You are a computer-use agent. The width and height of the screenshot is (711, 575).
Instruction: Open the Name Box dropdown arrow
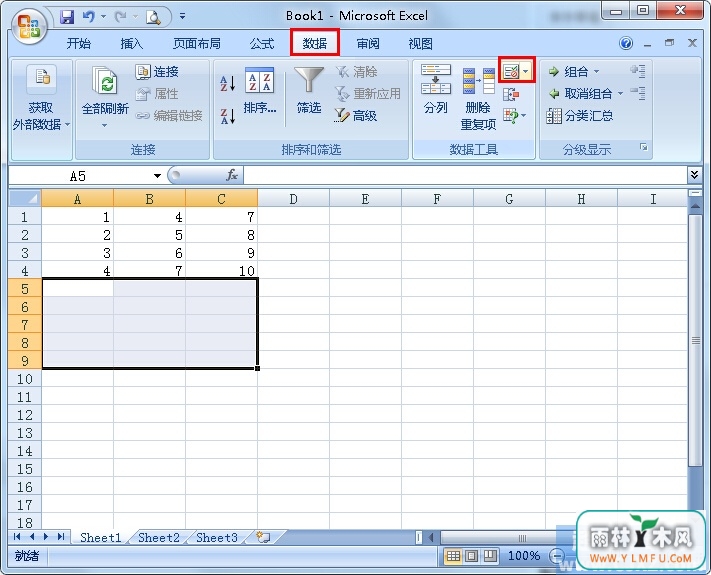(x=157, y=175)
